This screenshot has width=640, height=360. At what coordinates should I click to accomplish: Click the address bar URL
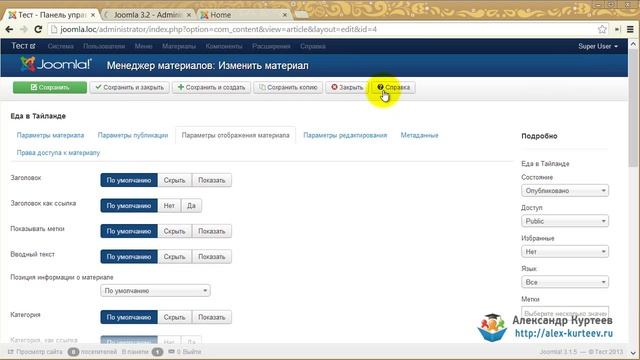point(218,29)
